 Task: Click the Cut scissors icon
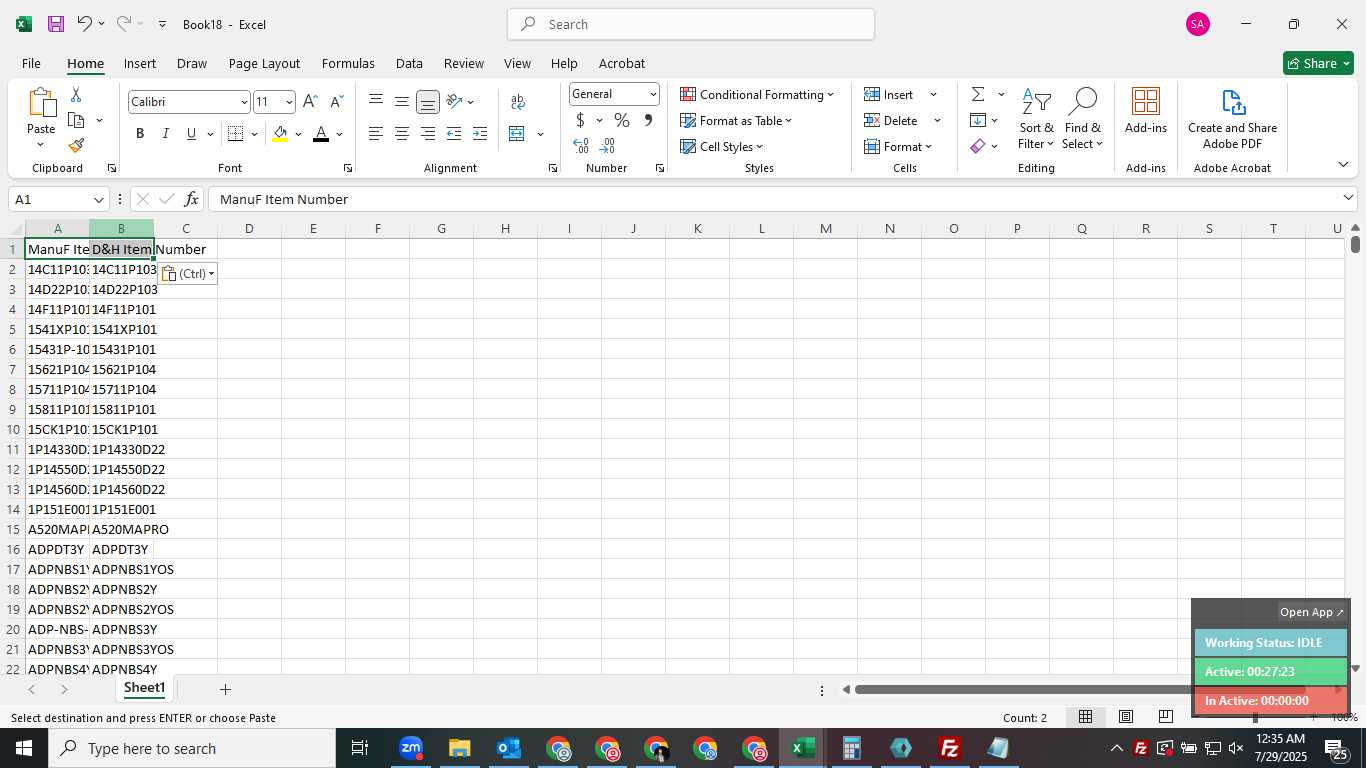(76, 95)
